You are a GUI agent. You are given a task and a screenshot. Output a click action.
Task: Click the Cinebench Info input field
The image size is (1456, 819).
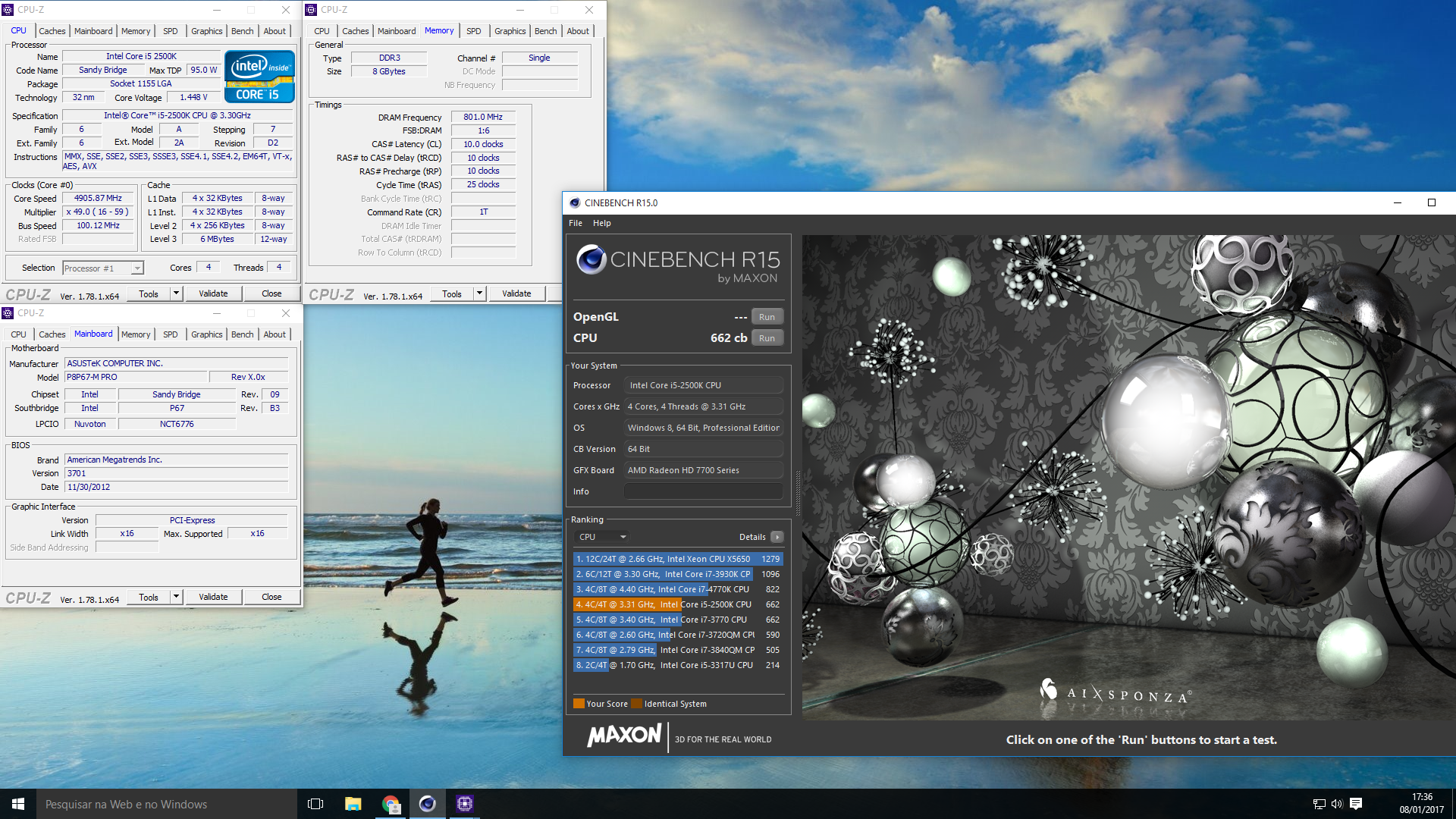(x=704, y=491)
